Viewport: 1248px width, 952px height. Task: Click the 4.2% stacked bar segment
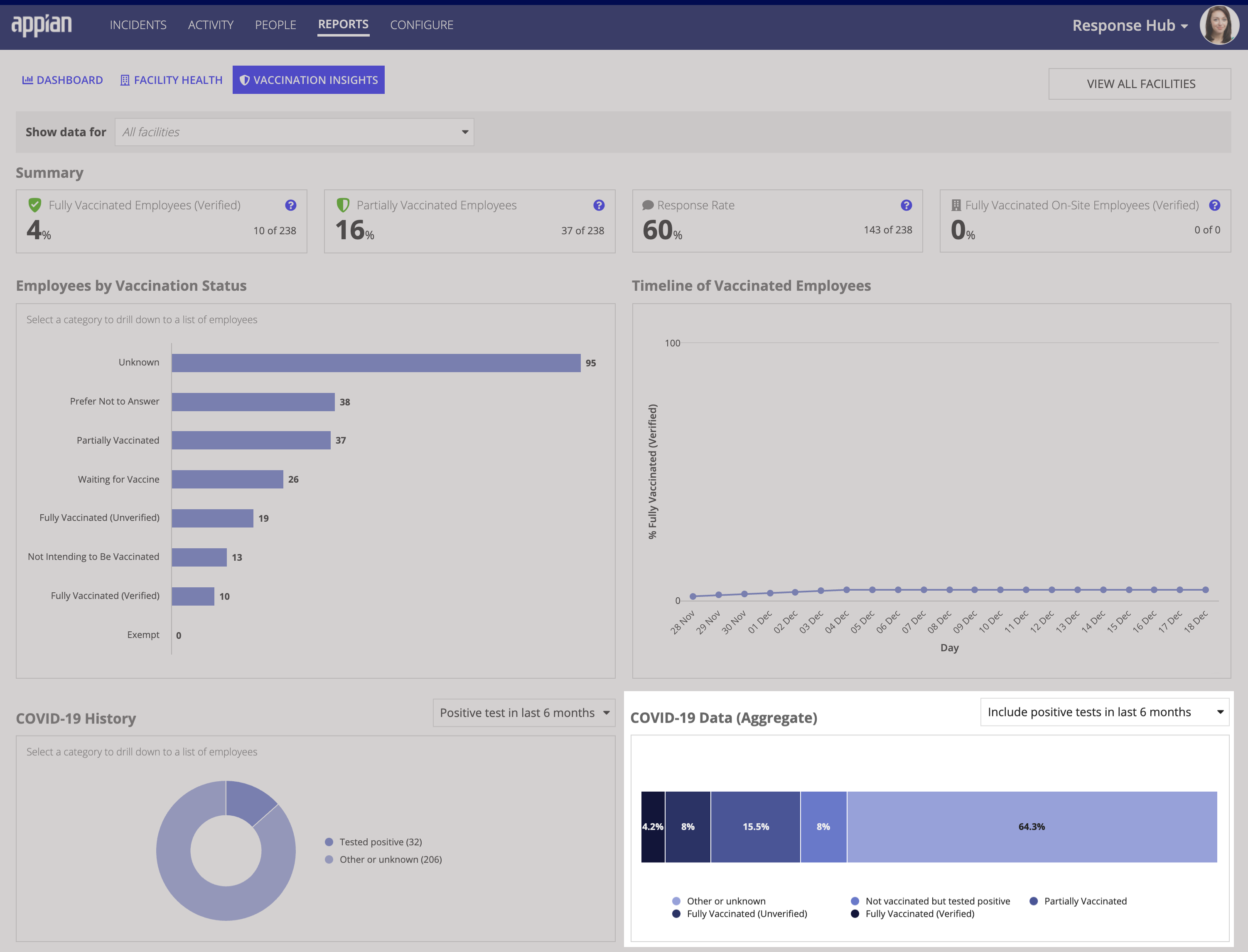click(x=653, y=827)
